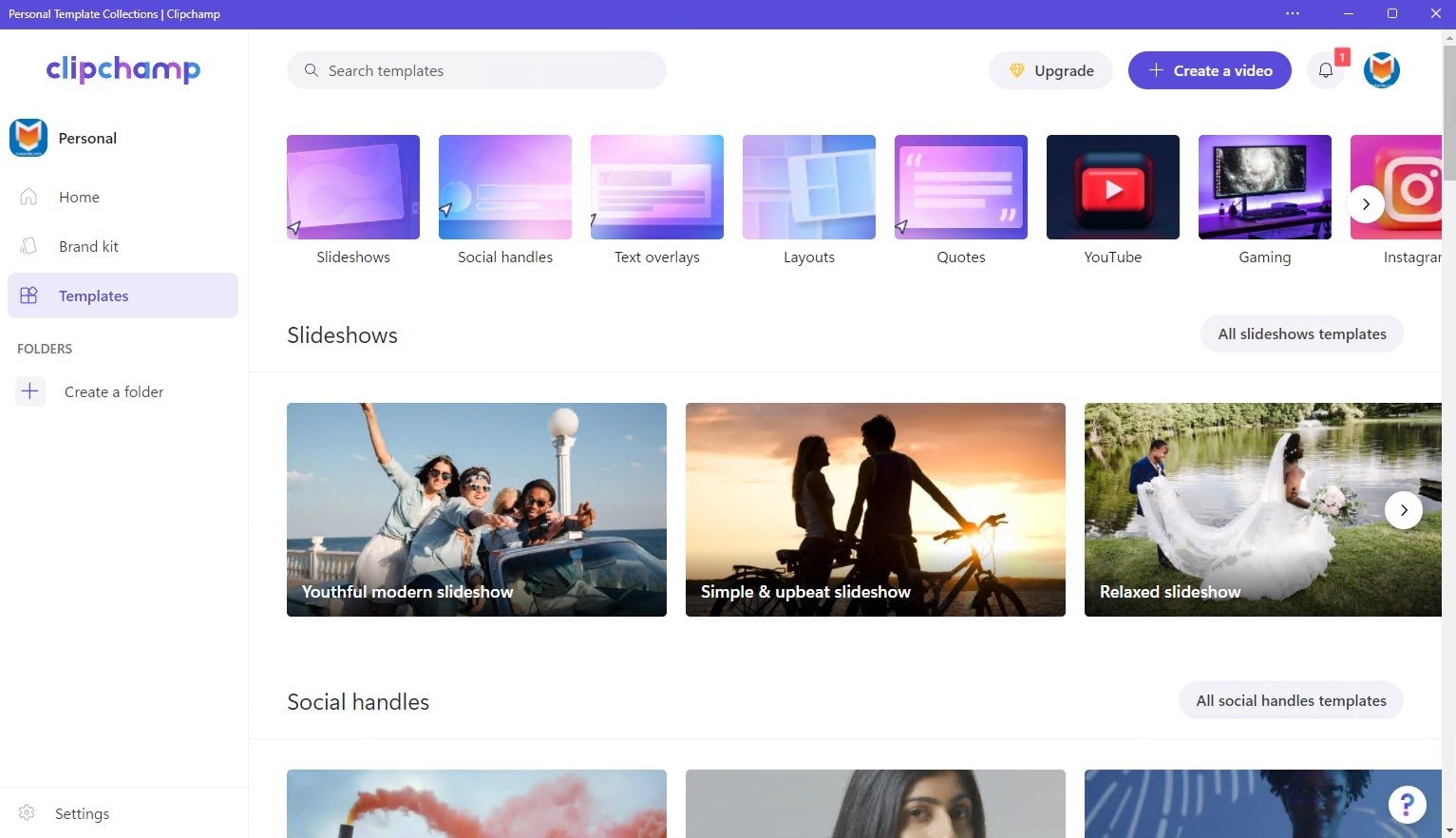The height and width of the screenshot is (838, 1456).
Task: Click Create a folder link
Action: (x=114, y=391)
